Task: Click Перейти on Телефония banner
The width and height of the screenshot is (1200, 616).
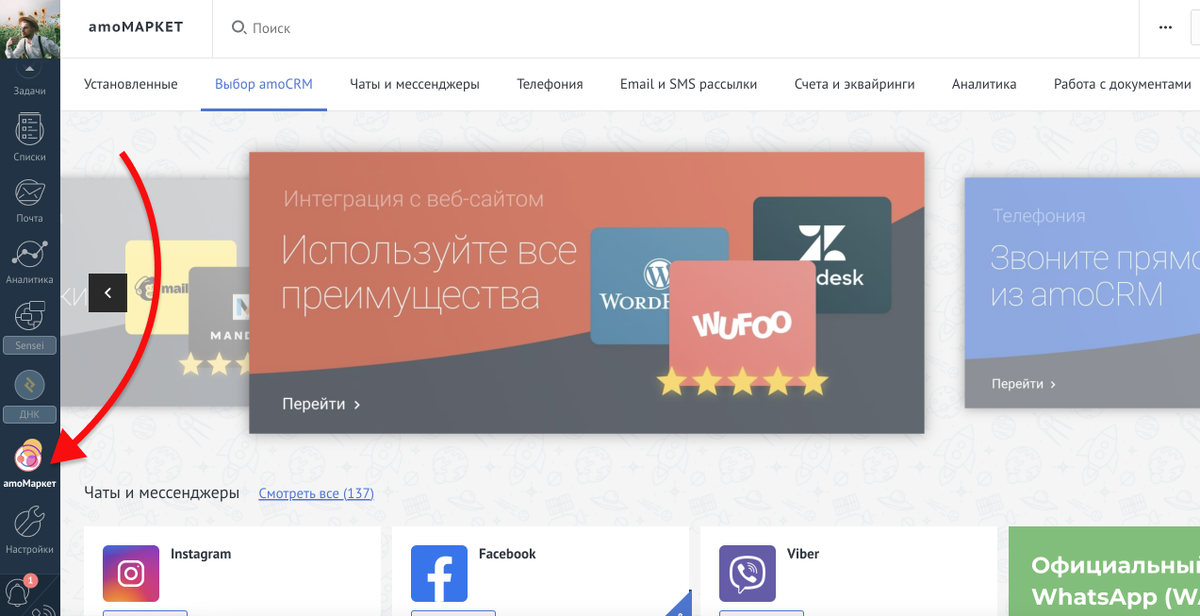Action: (1024, 384)
